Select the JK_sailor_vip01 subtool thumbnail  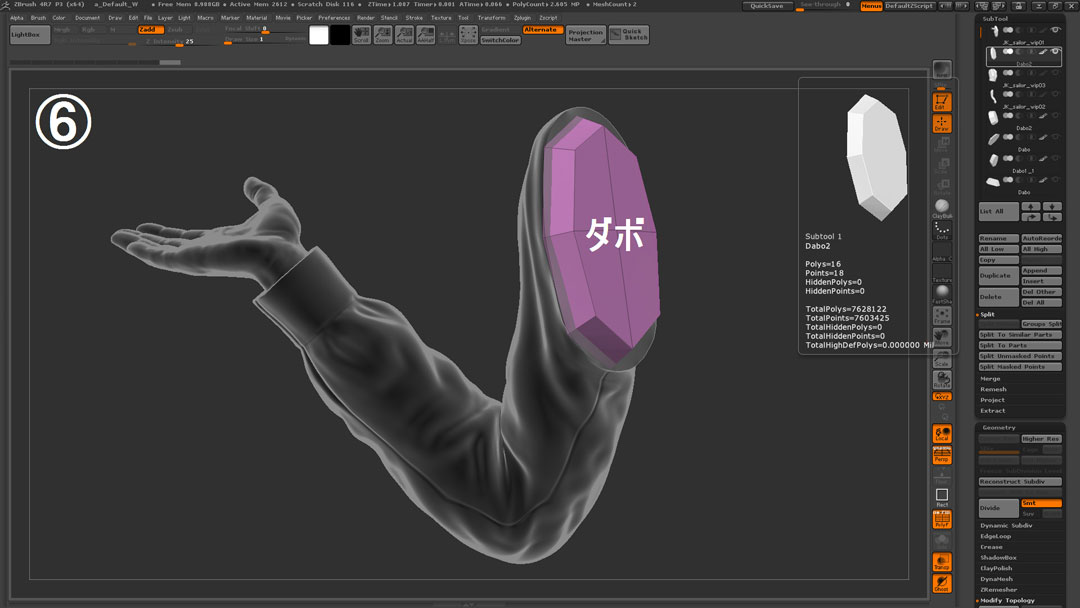pyautogui.click(x=993, y=31)
